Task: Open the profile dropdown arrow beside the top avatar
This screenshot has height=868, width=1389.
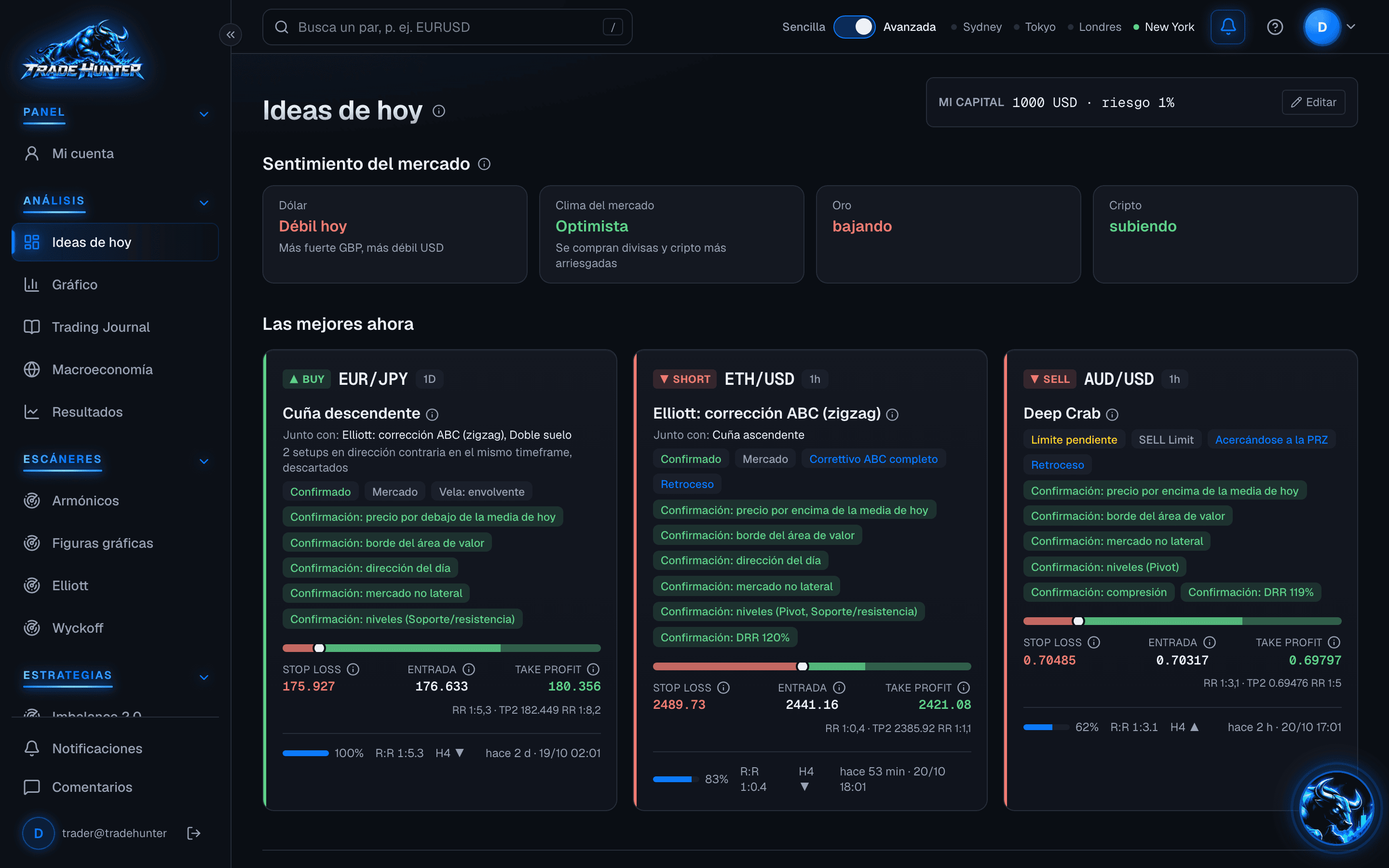Action: 1350,27
